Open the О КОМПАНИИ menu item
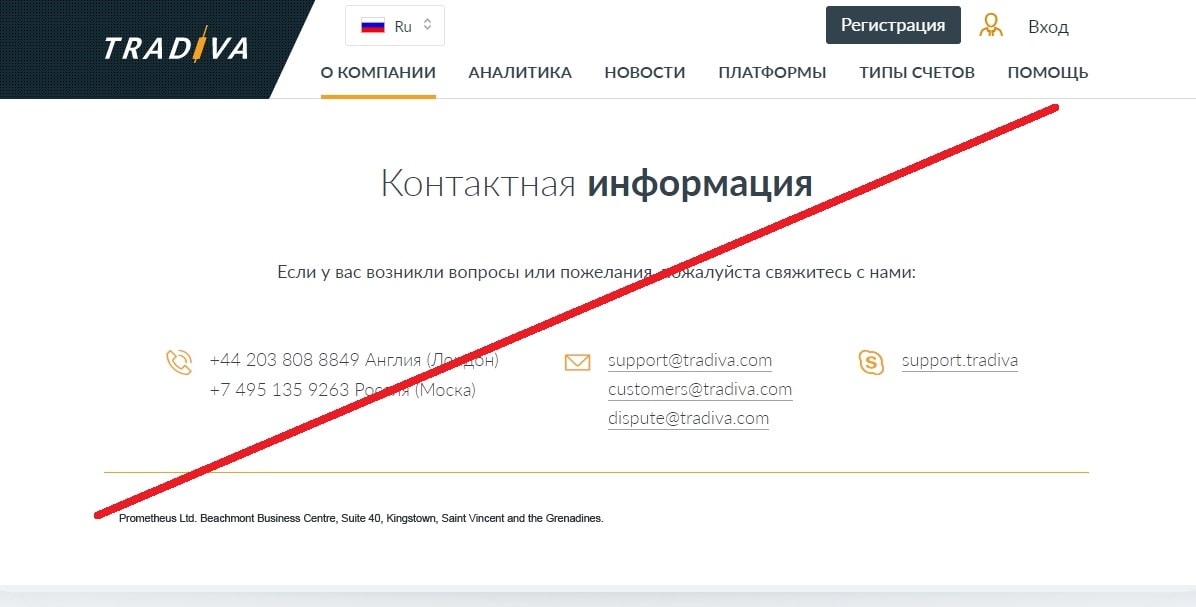This screenshot has width=1196, height=607. point(378,72)
